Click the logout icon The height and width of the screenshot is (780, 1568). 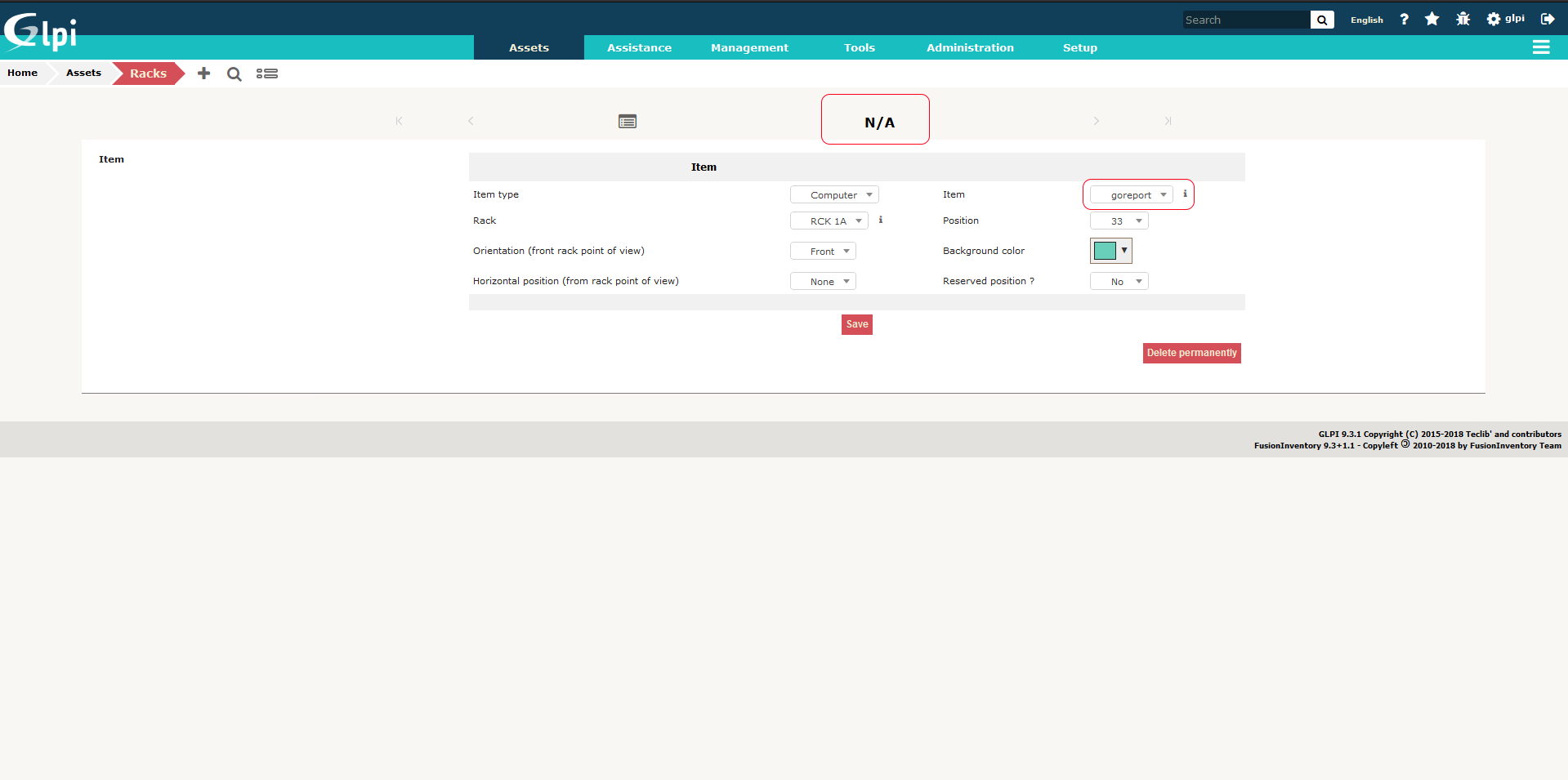pos(1548,19)
